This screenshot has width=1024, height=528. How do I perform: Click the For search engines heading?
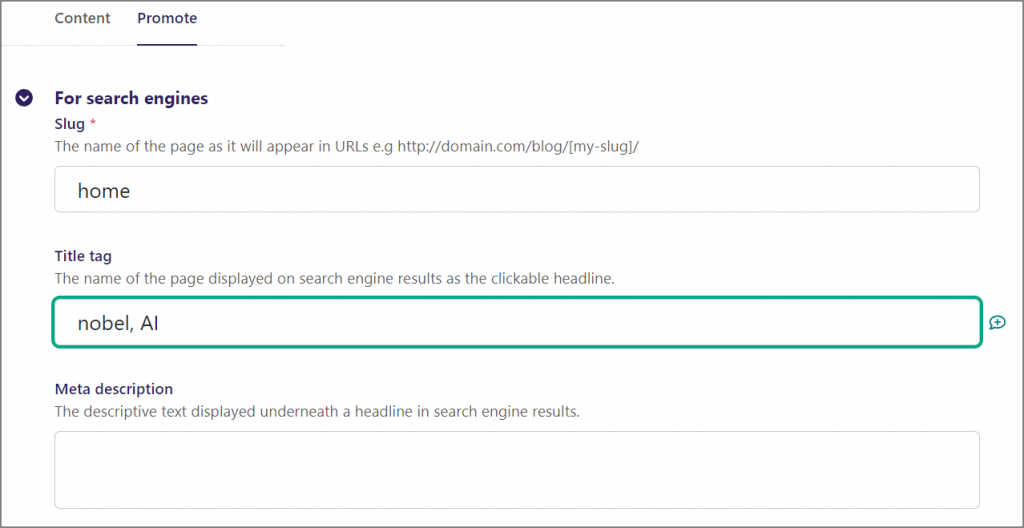pyautogui.click(x=131, y=98)
